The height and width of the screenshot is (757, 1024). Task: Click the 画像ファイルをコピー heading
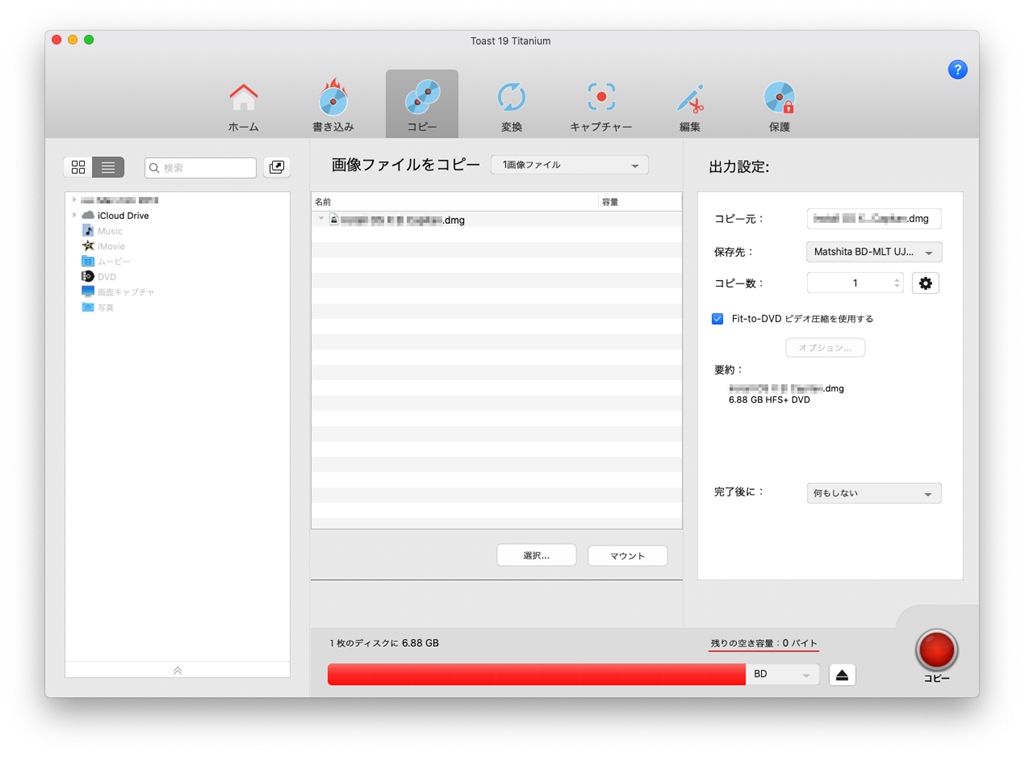tap(406, 165)
